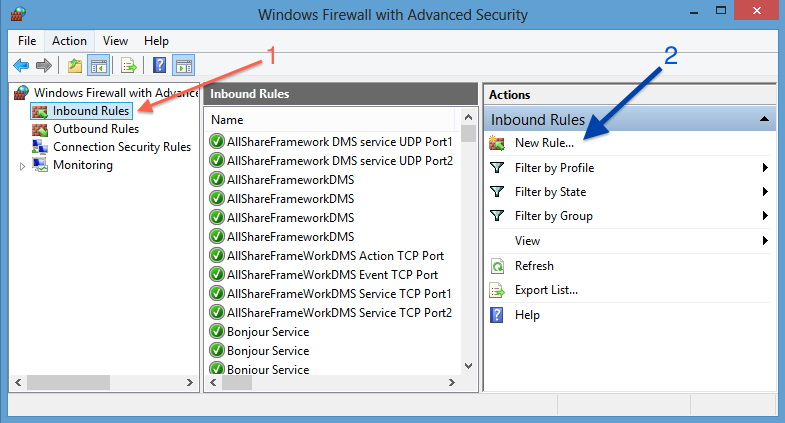This screenshot has width=785, height=423.
Task: Click Export List... in Actions pane
Action: click(x=546, y=290)
